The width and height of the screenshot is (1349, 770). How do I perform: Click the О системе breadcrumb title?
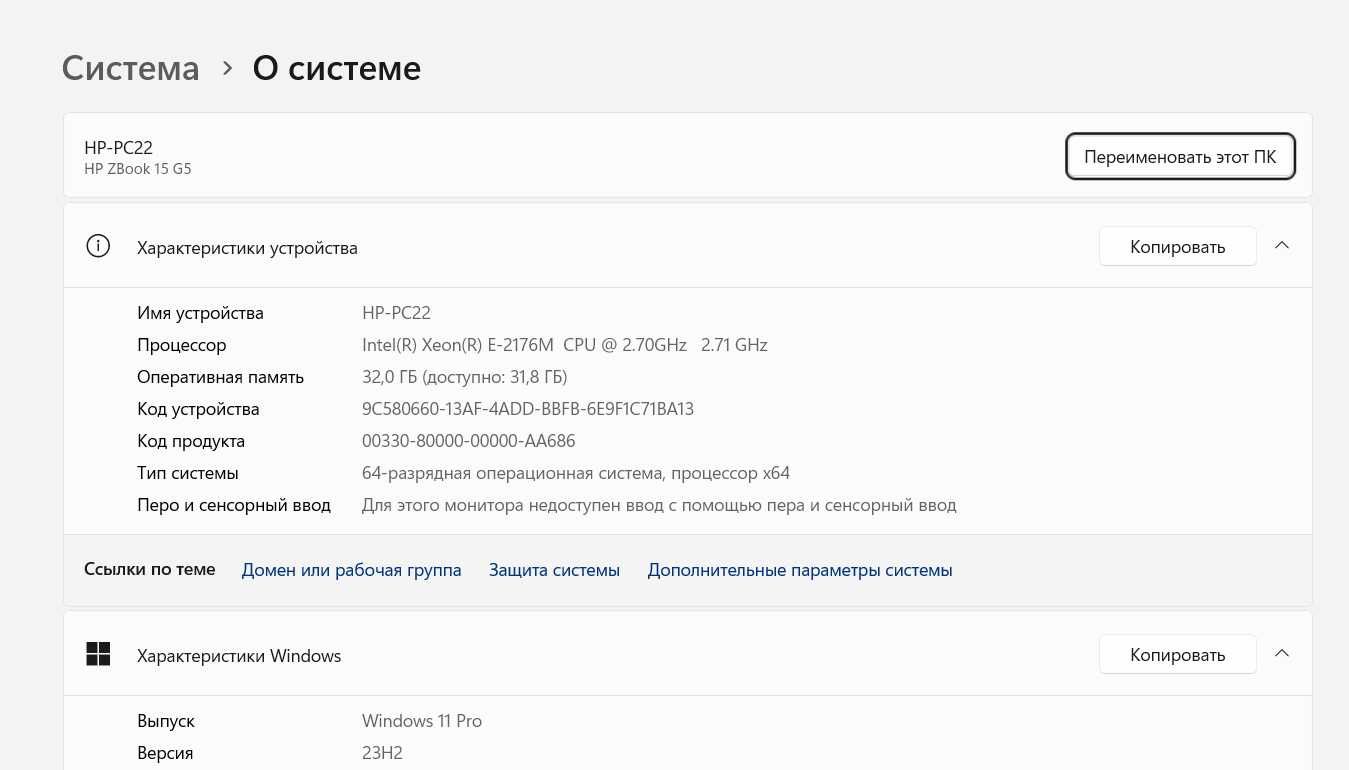point(336,68)
